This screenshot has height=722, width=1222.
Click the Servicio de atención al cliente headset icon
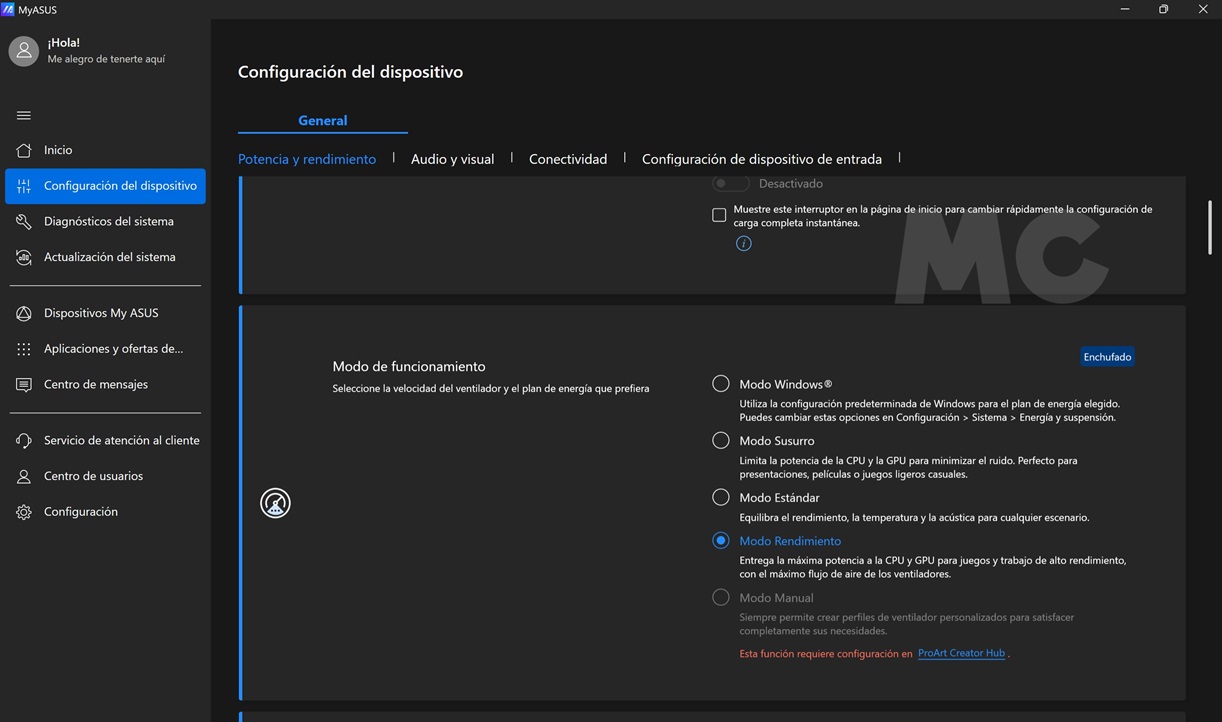24,441
